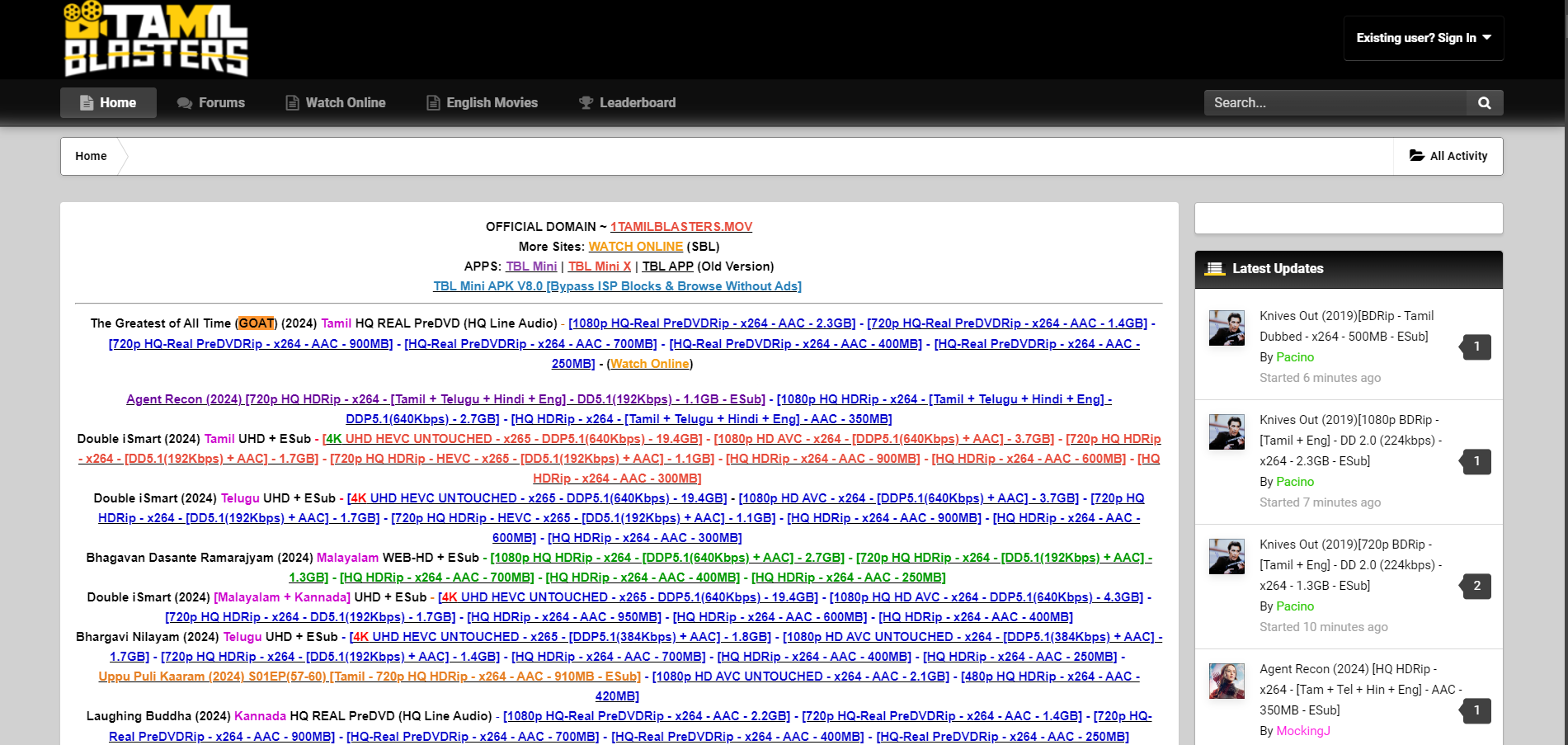Open Double iSmart Malayalam Kannada 4K link
The image size is (1568, 745).
[x=628, y=597]
